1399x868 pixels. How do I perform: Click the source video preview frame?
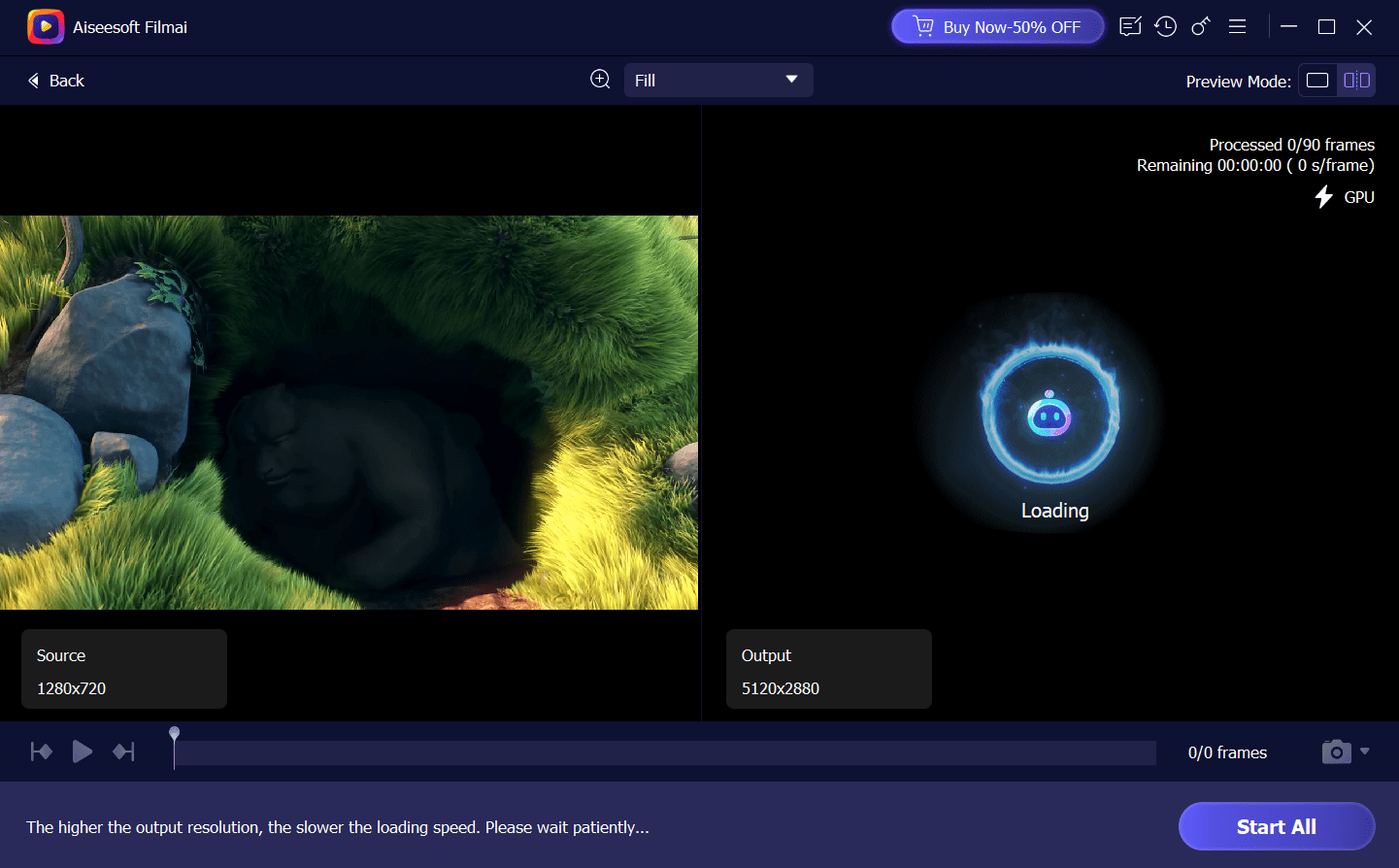(x=349, y=413)
